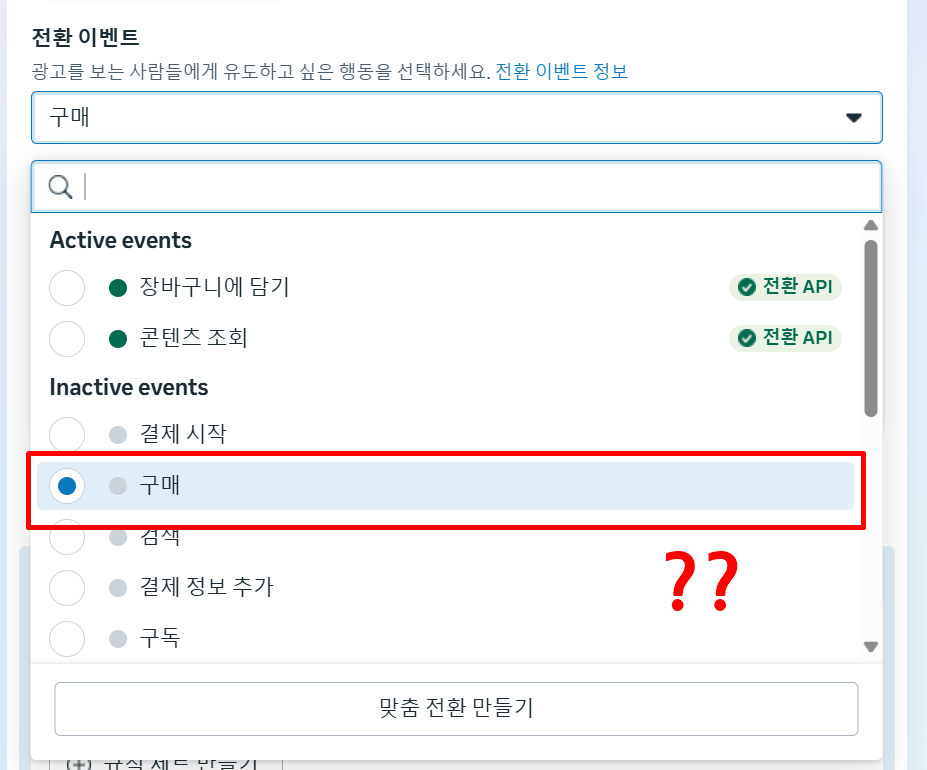Click the green checkmark on 콘텐츠 조회 API badge

pos(747,338)
